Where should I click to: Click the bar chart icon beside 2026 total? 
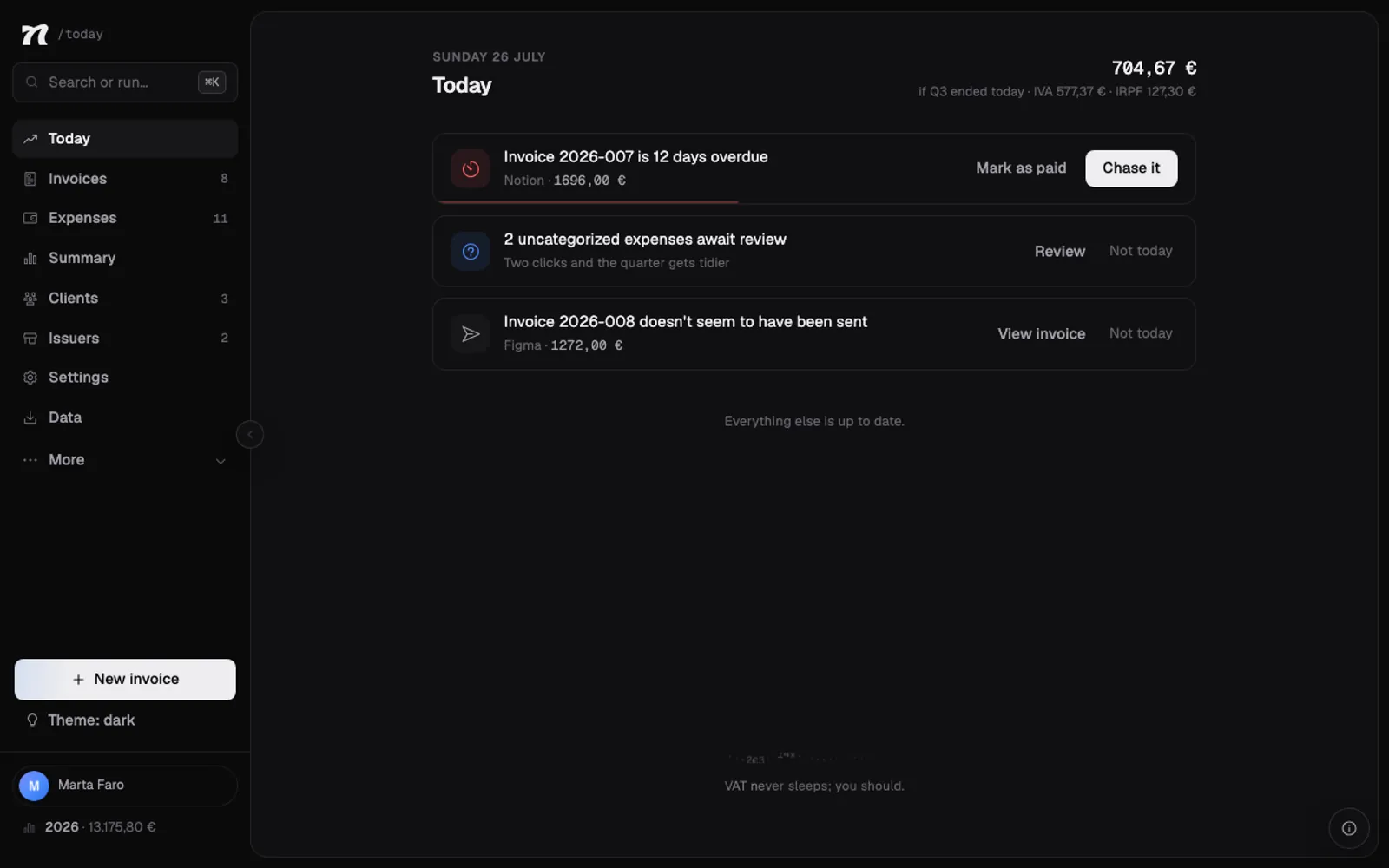tap(30, 828)
